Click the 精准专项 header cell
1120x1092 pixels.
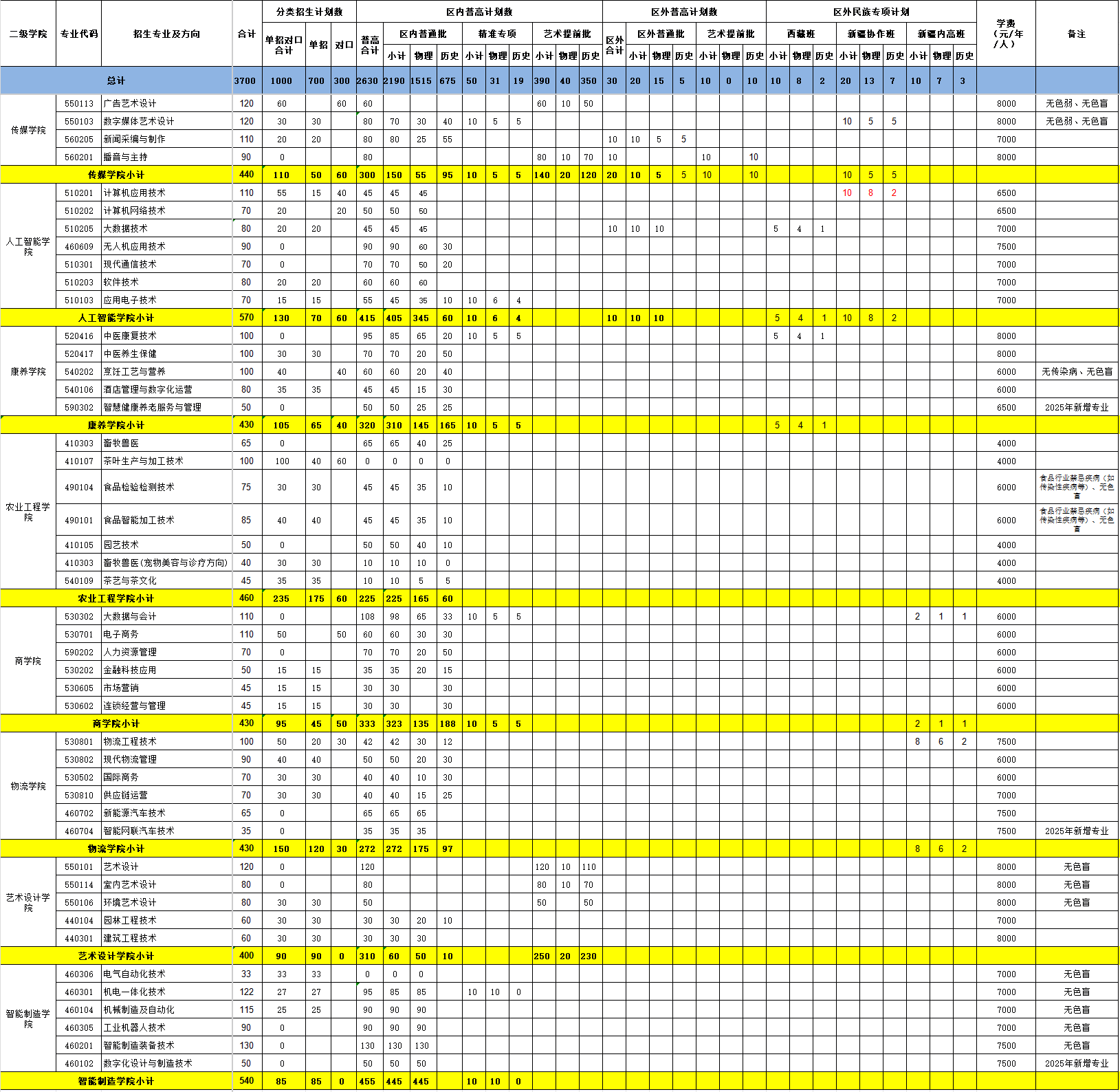coord(496,34)
